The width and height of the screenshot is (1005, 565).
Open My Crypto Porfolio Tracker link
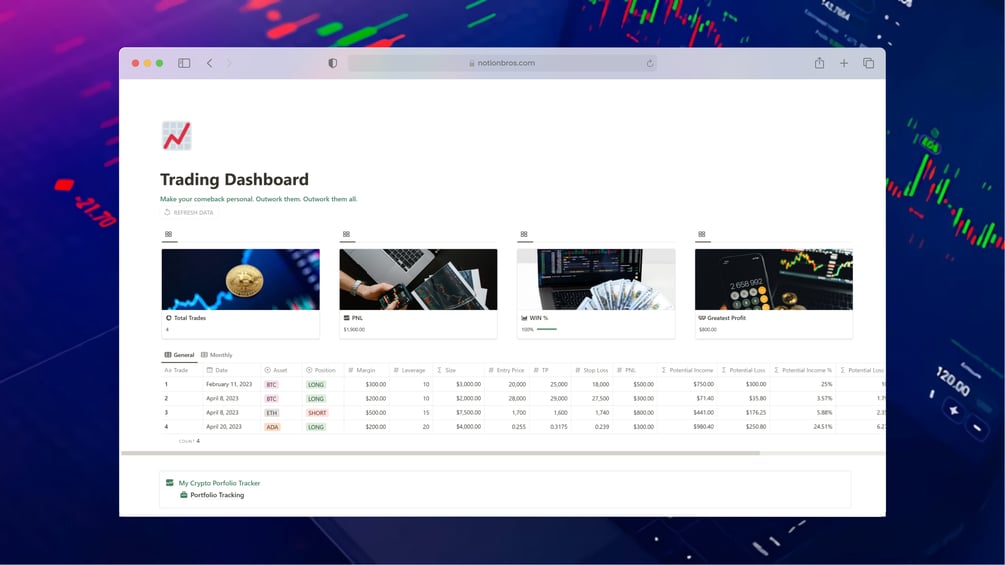219,483
